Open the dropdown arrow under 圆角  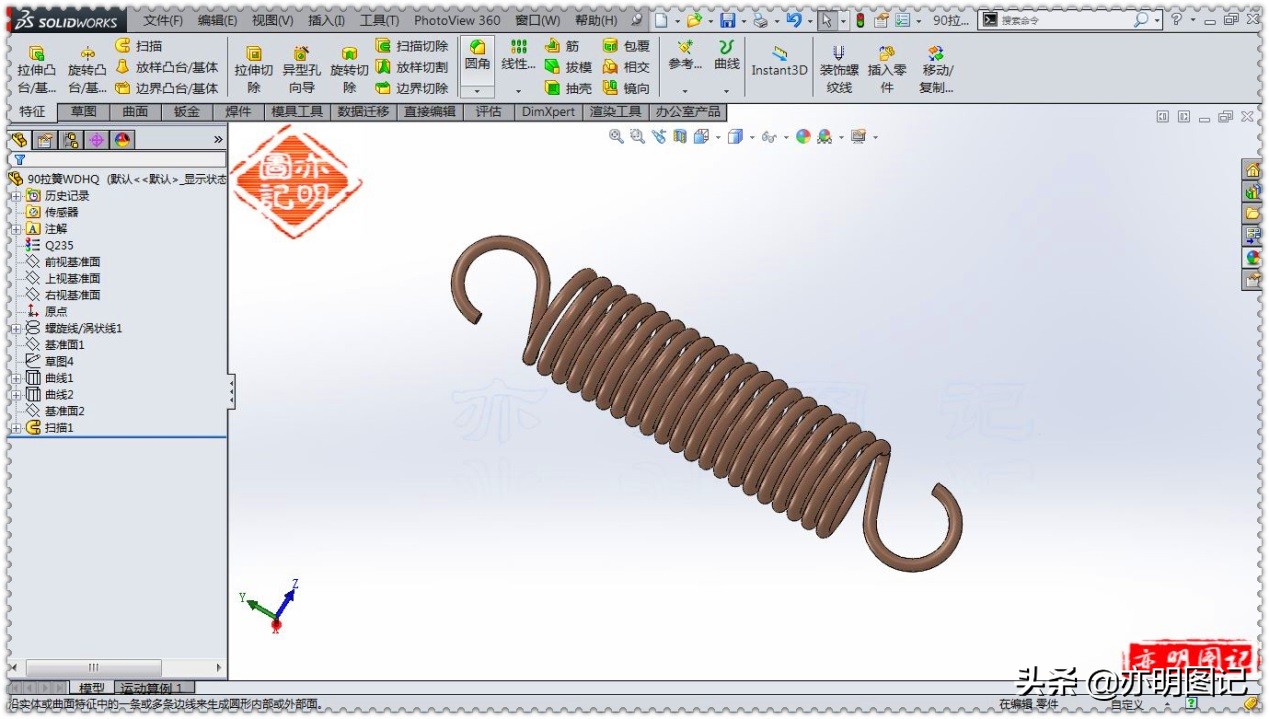click(x=478, y=91)
